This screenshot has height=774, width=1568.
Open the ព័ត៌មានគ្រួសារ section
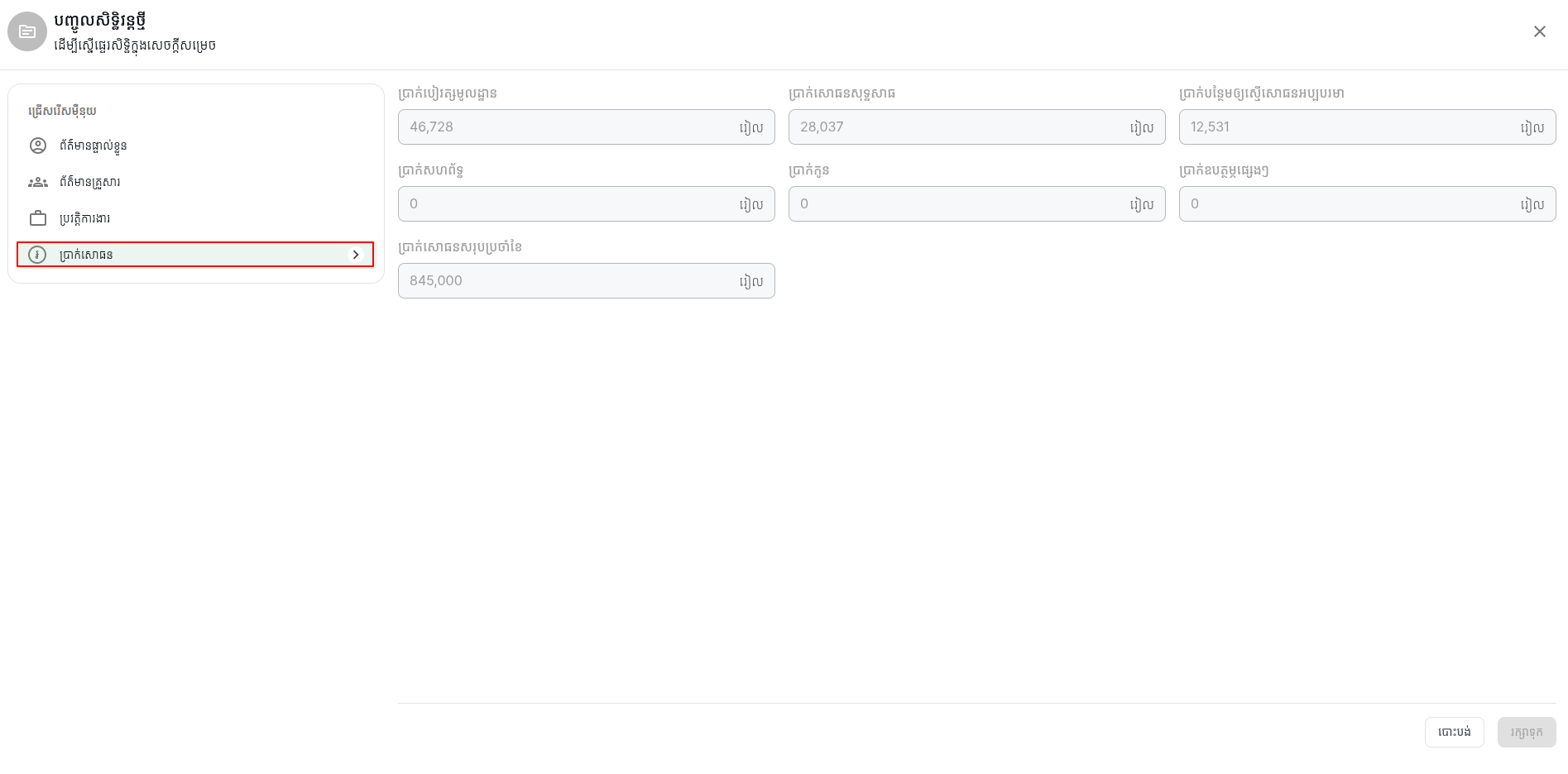[195, 182]
